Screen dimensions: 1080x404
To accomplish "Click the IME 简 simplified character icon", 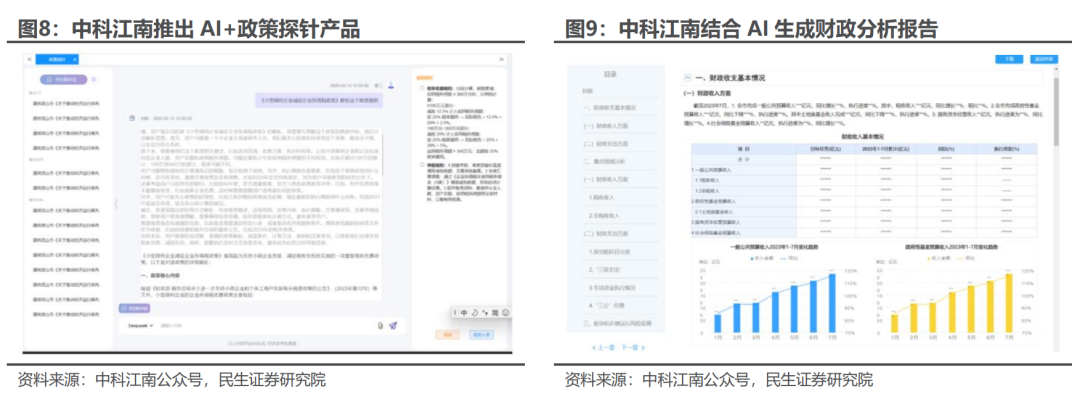I will pyautogui.click(x=495, y=312).
